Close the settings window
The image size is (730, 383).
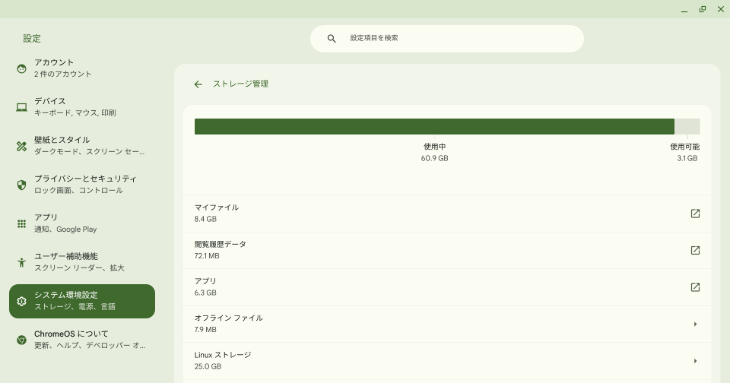click(x=721, y=9)
